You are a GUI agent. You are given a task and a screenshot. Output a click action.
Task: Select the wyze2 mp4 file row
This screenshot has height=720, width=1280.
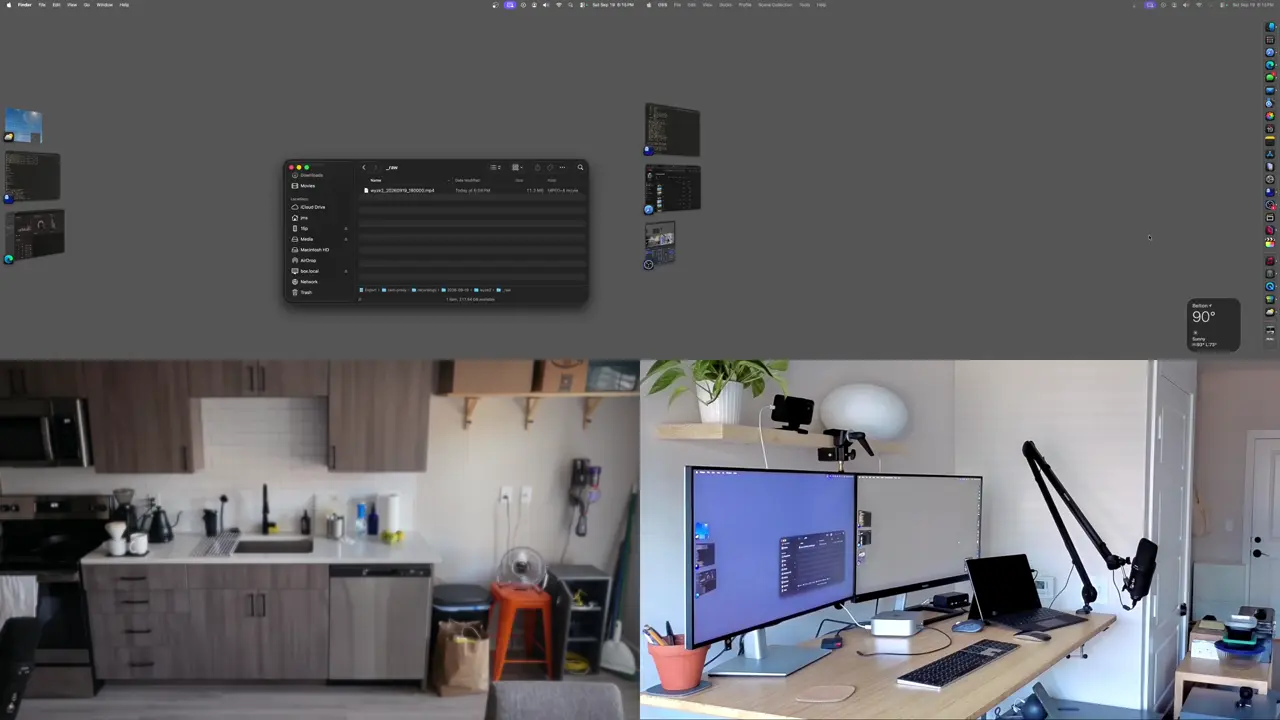[472, 190]
